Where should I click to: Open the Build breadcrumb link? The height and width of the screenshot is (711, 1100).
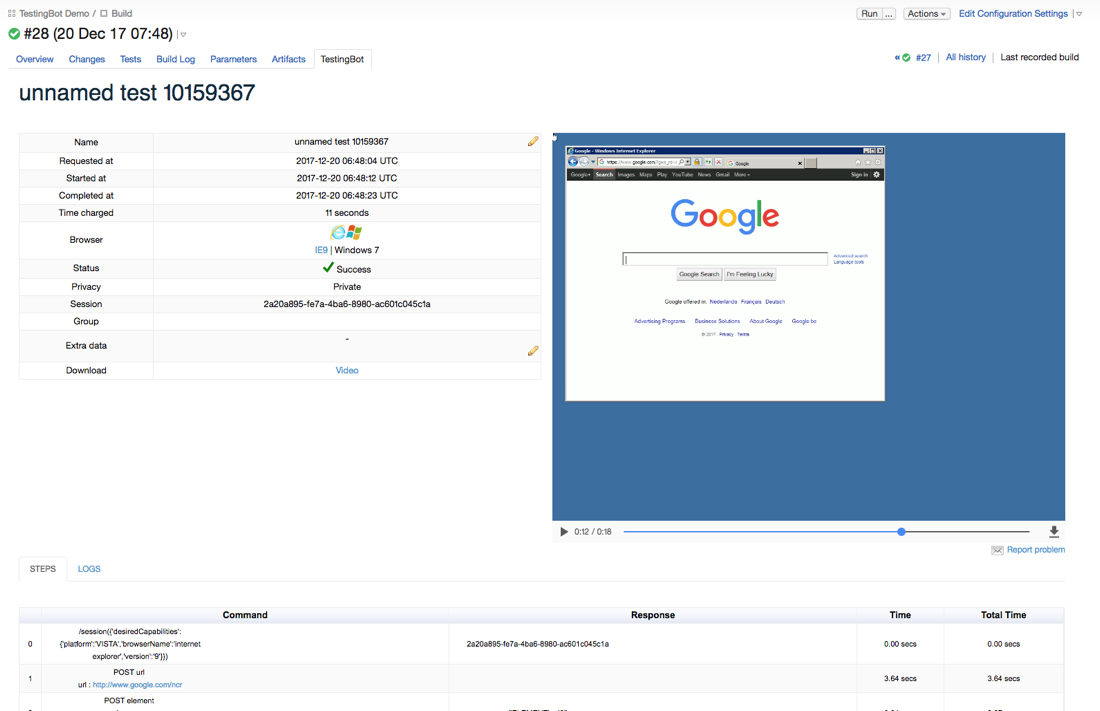[121, 13]
